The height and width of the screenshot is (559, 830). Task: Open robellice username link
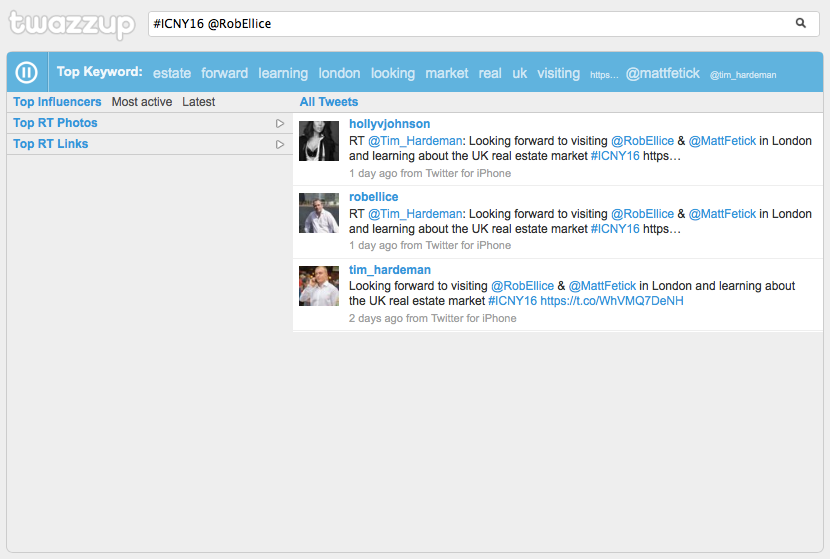[x=374, y=197]
